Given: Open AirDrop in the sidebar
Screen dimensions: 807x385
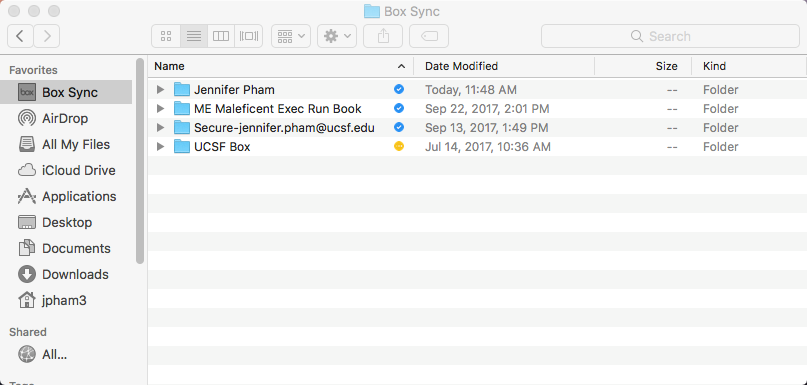Looking at the screenshot, I should (66, 118).
